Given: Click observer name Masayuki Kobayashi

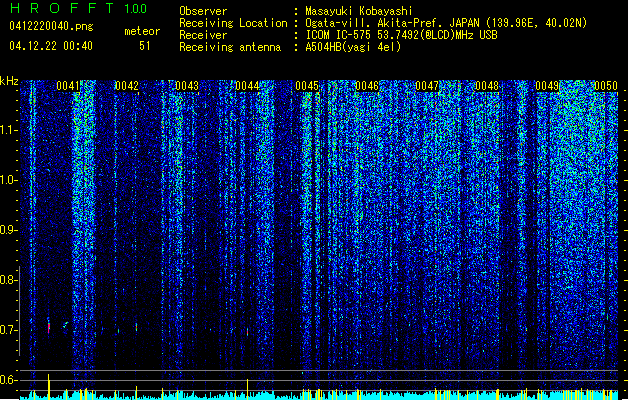Looking at the screenshot, I should coord(359,11).
